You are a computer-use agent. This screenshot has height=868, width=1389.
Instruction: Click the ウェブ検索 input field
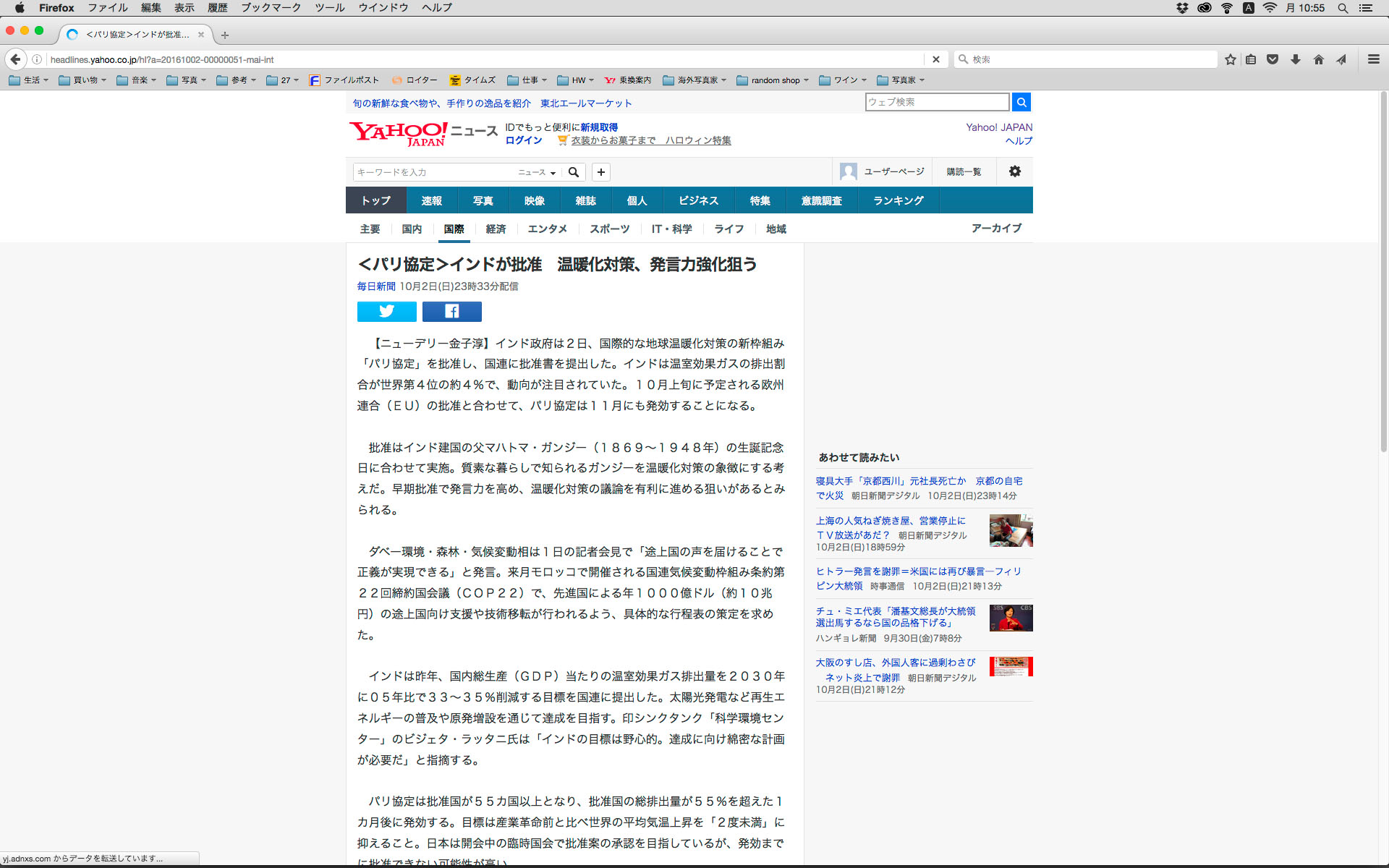click(937, 102)
